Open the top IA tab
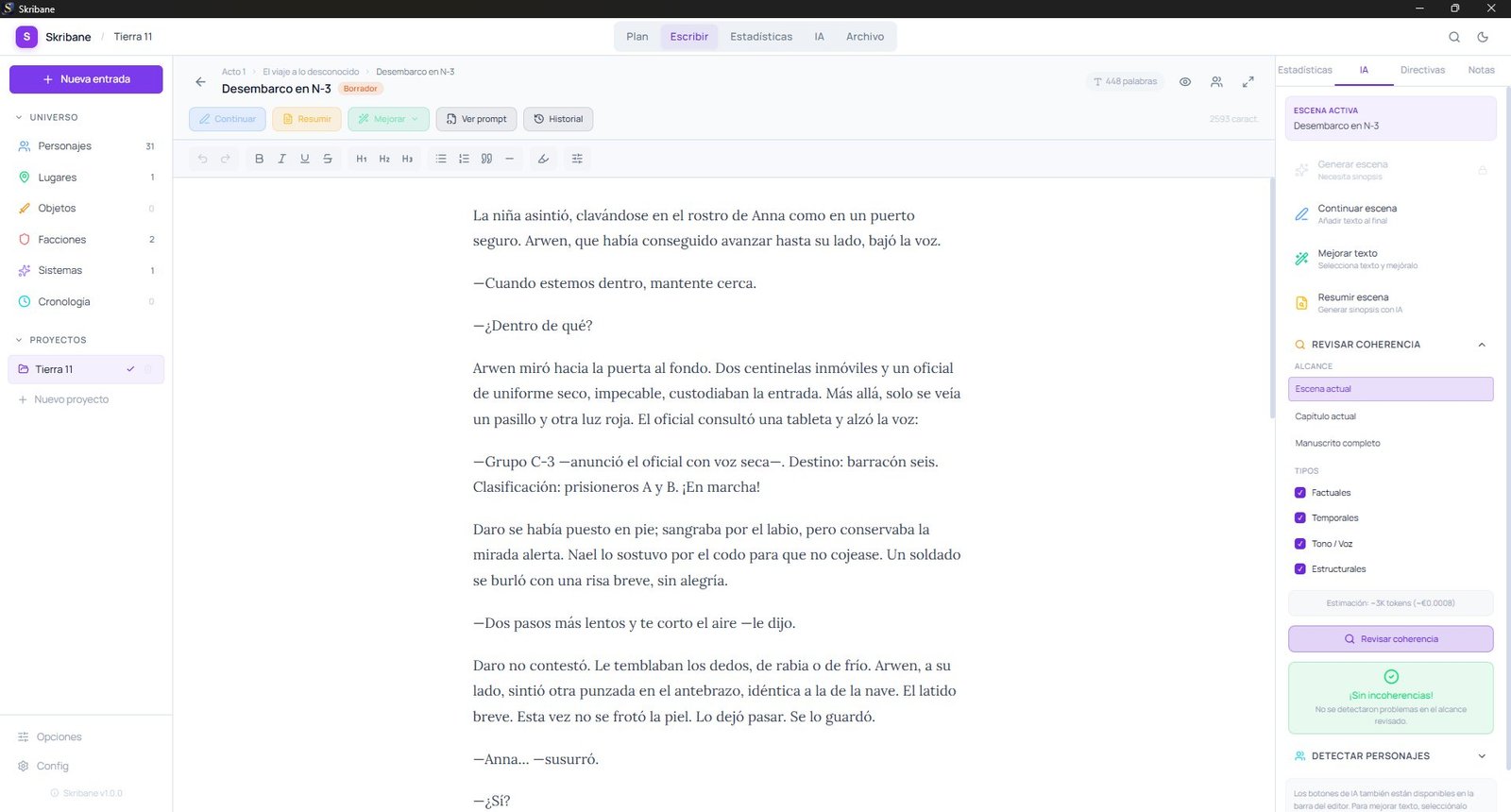 click(x=819, y=37)
